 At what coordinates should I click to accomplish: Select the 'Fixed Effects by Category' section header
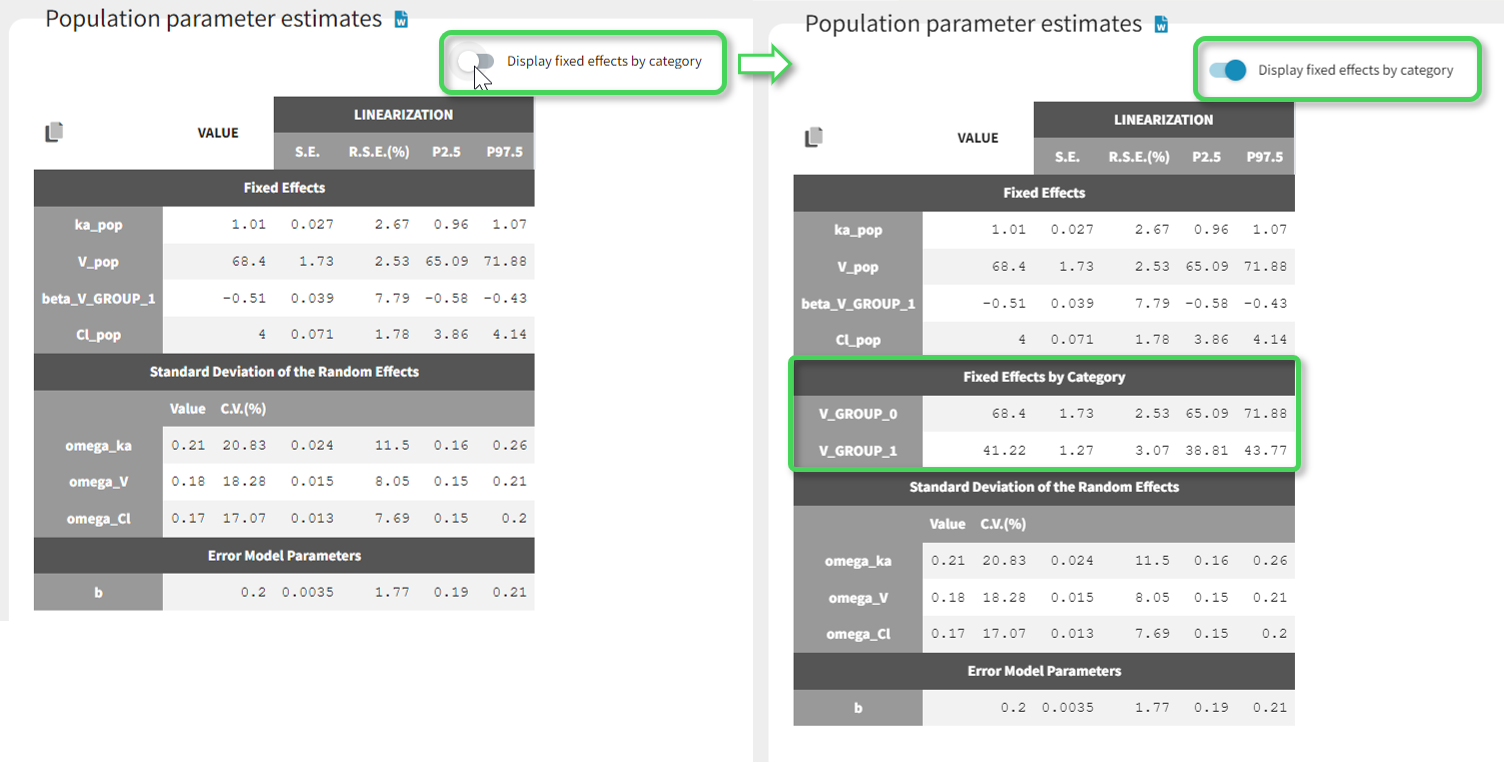(1044, 377)
